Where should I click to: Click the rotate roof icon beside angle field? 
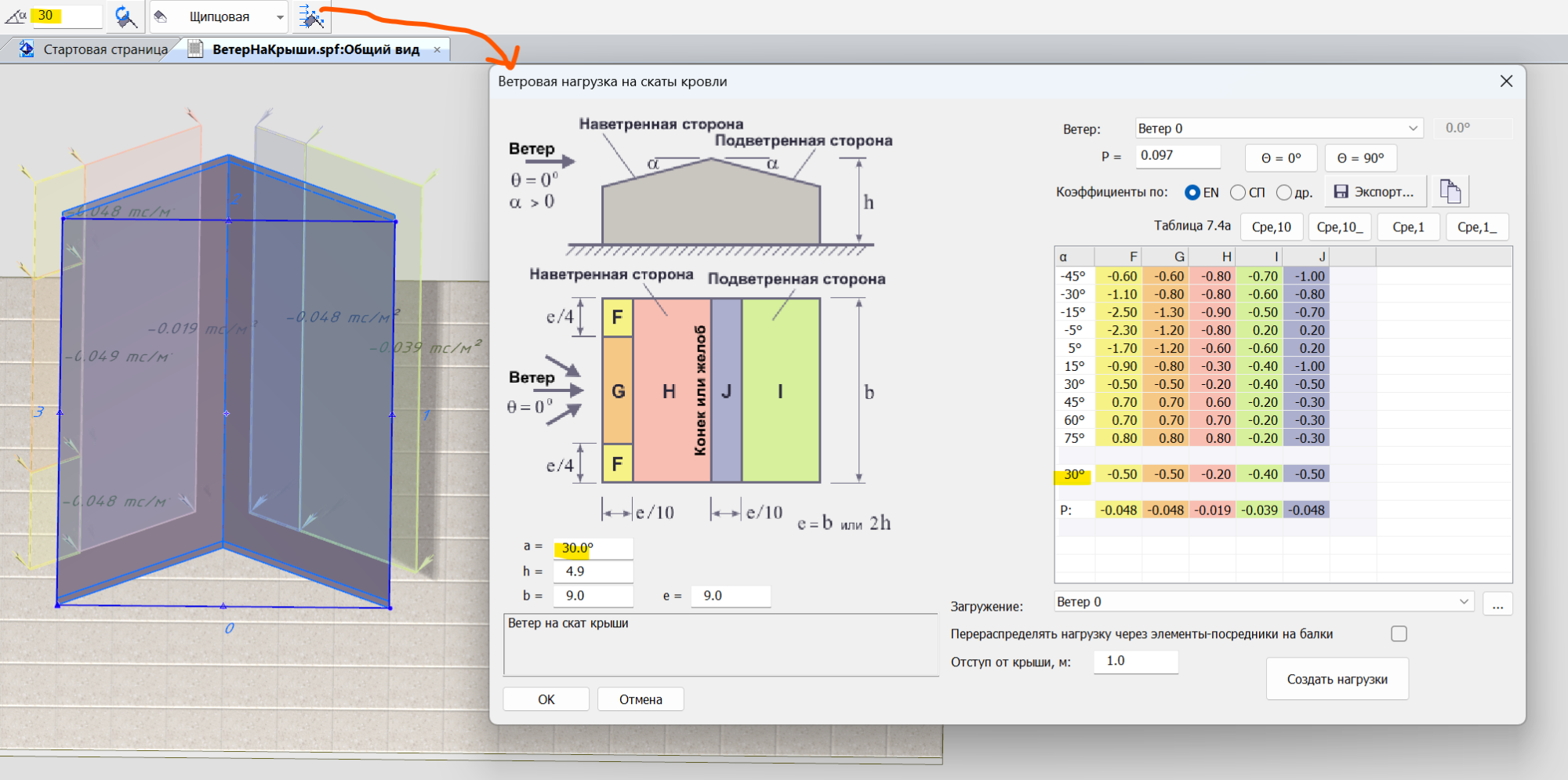coord(125,16)
